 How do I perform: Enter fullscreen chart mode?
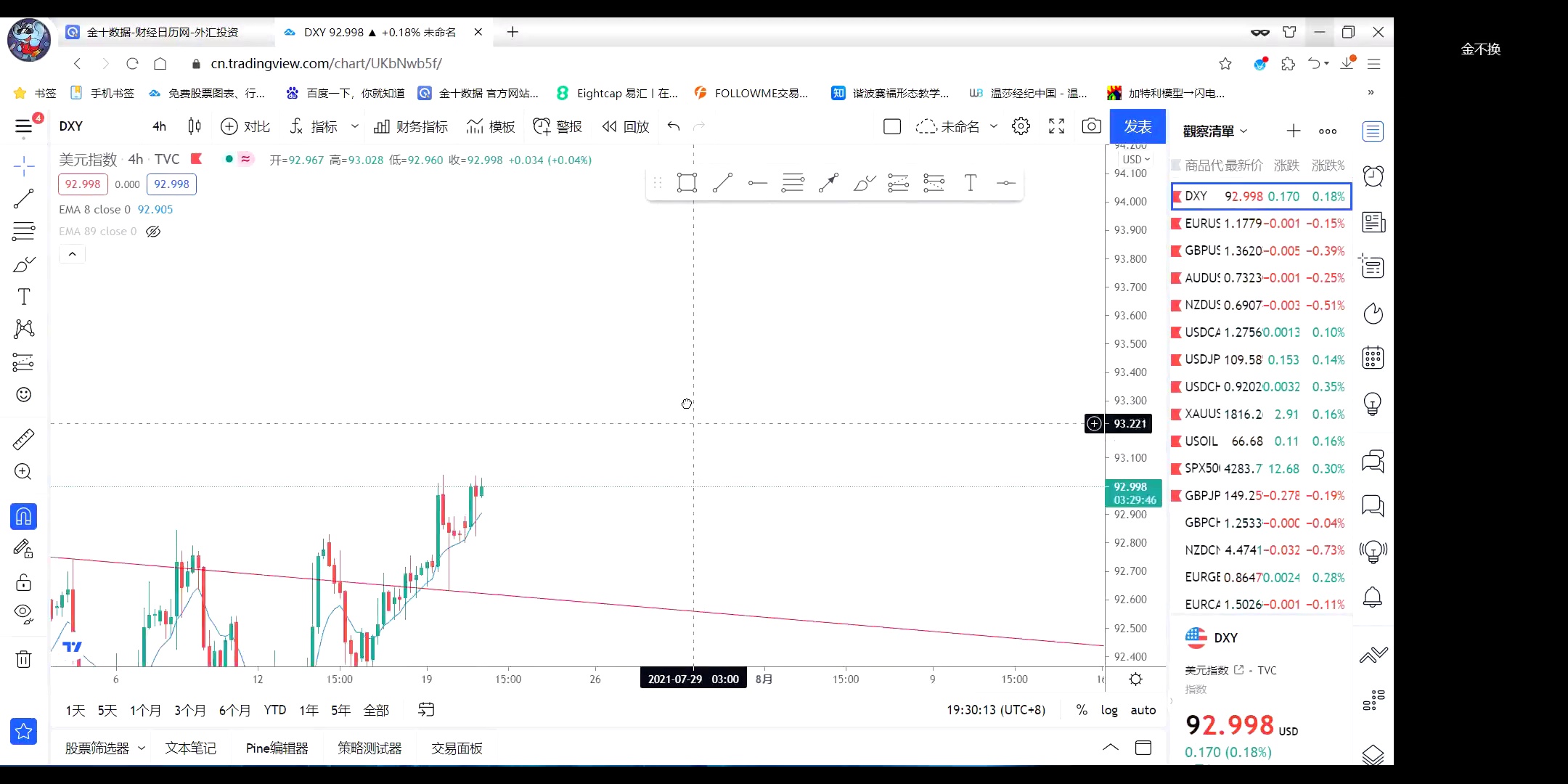pos(1056,126)
